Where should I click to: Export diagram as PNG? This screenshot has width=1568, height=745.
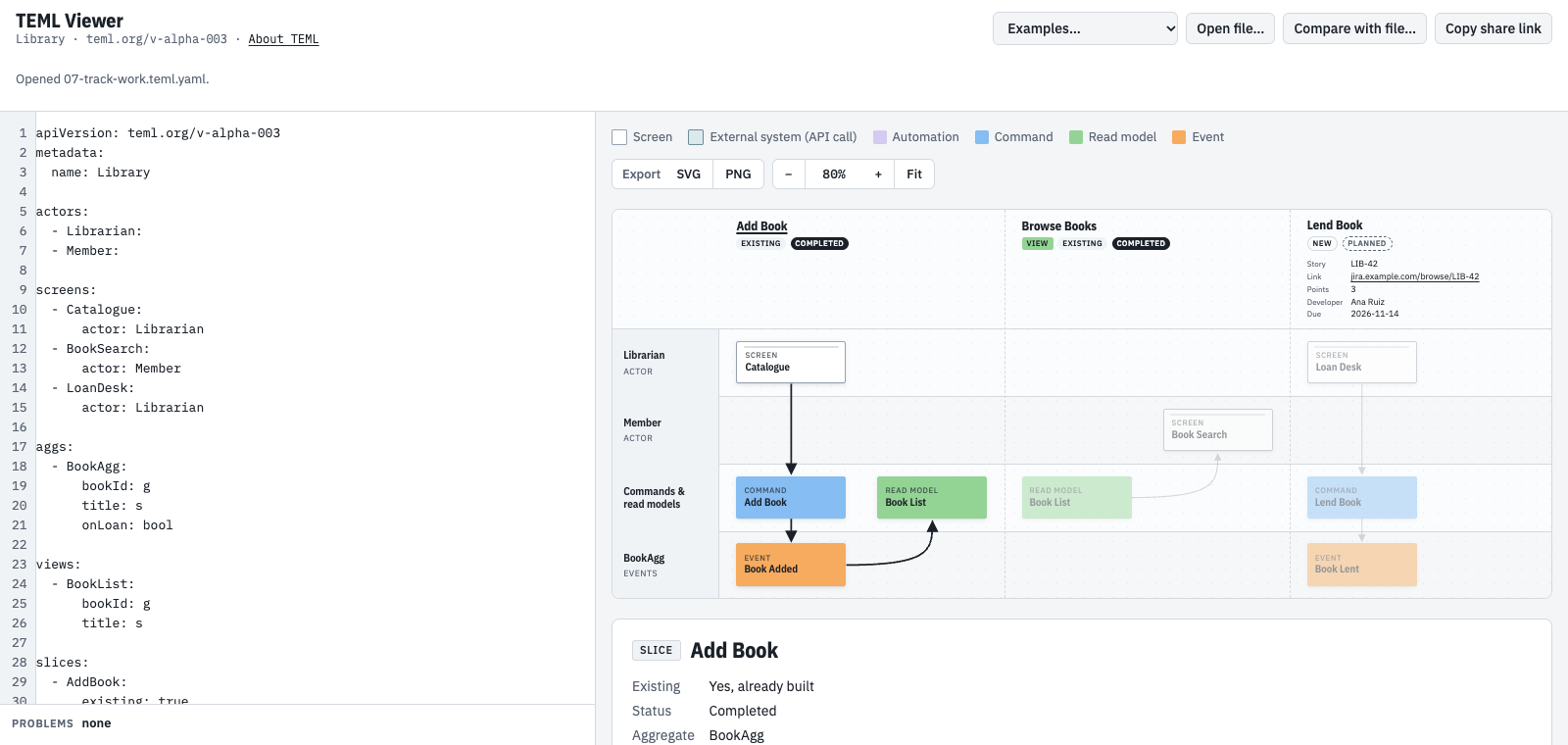click(x=738, y=174)
